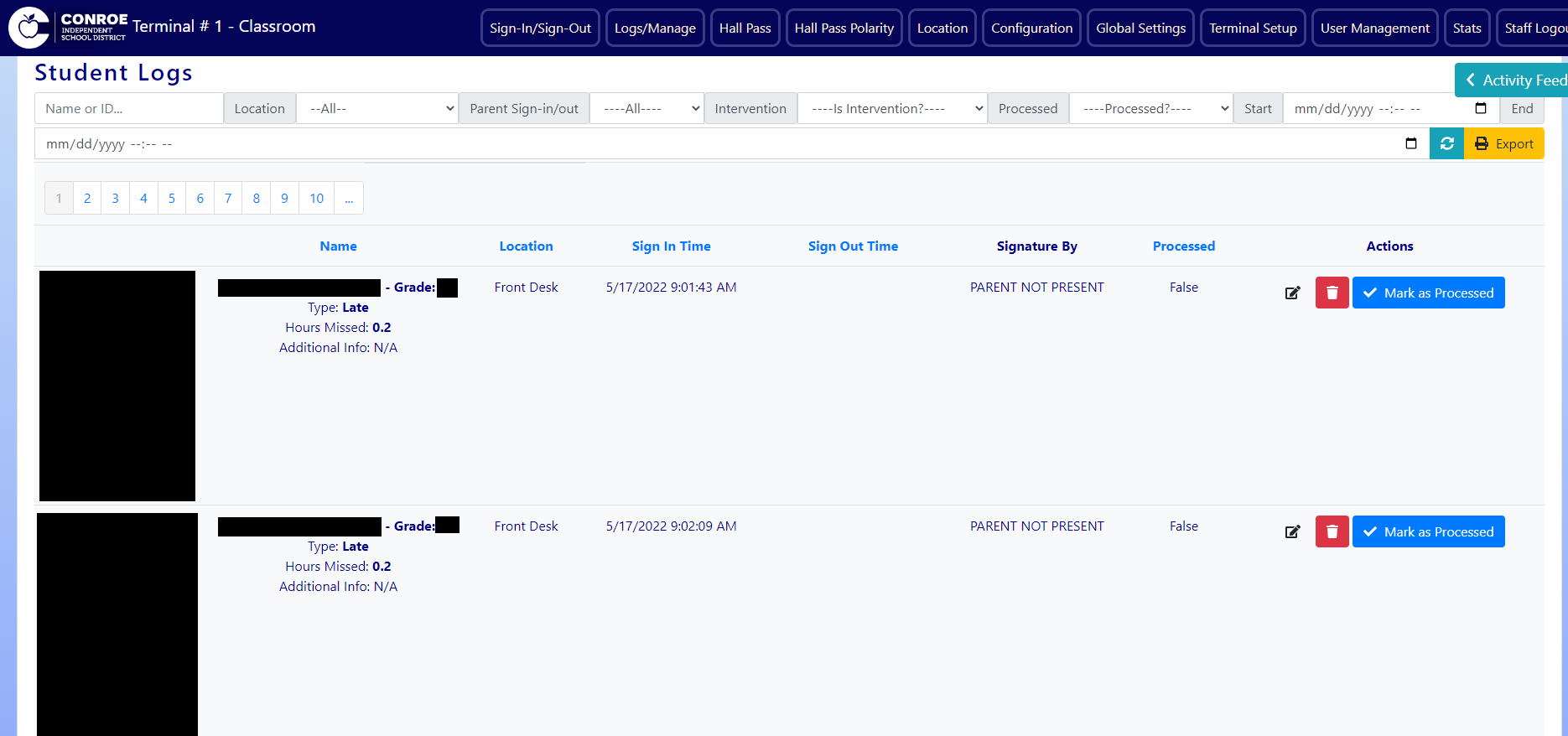Mark the first log as Processed
This screenshot has width=1568, height=736.
pyautogui.click(x=1428, y=293)
